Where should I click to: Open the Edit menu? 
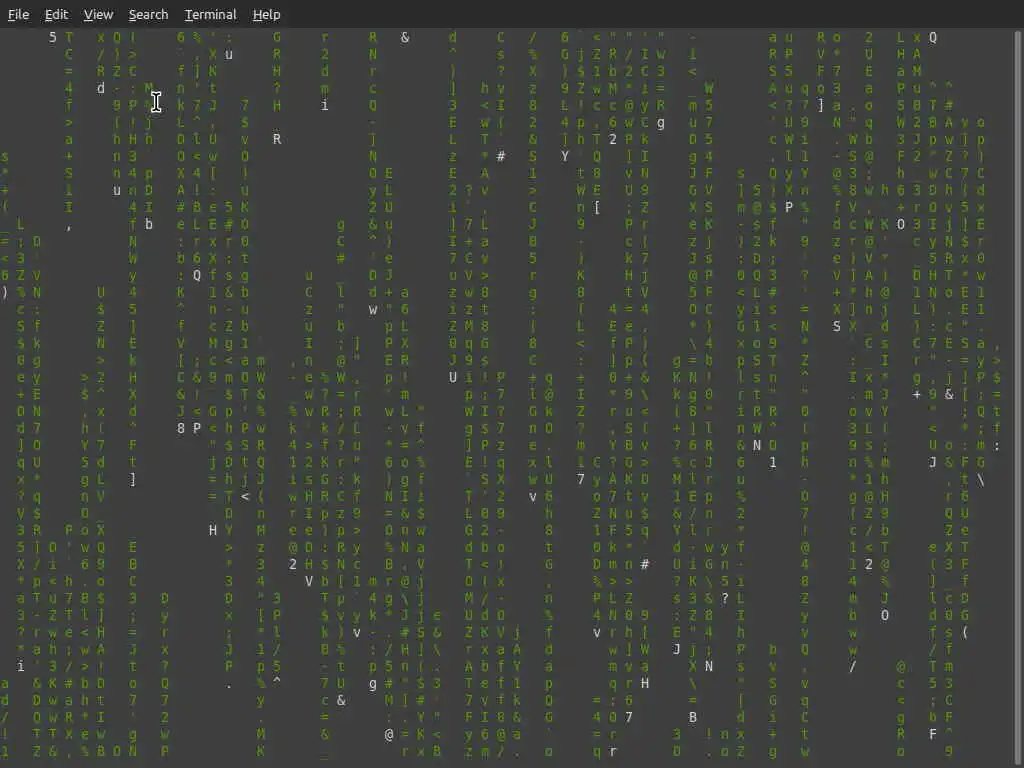click(56, 14)
